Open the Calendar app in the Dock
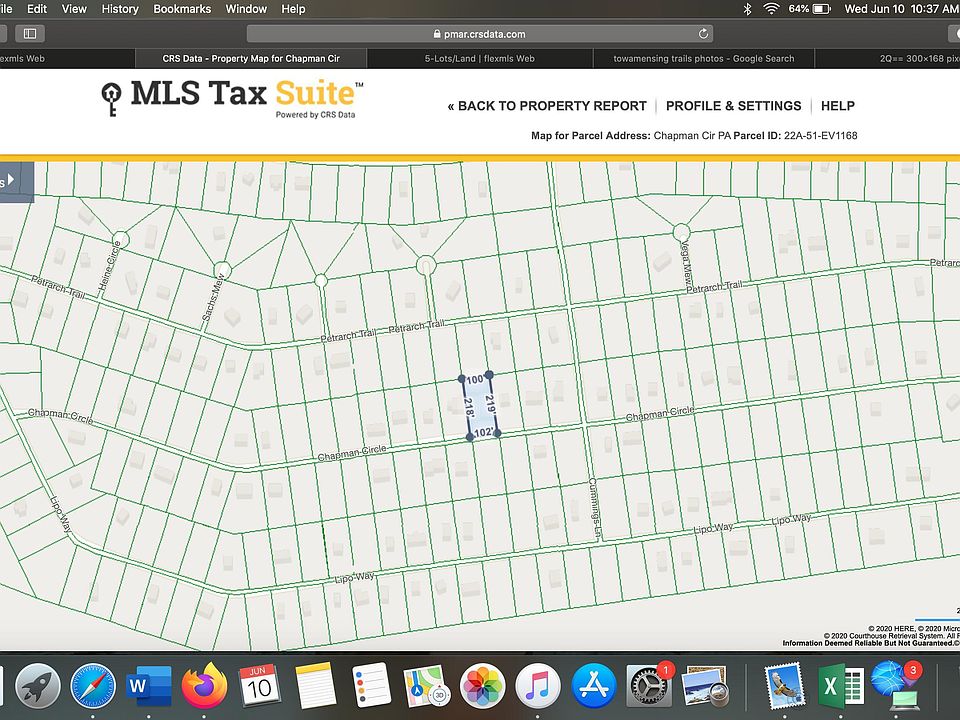 coord(260,686)
